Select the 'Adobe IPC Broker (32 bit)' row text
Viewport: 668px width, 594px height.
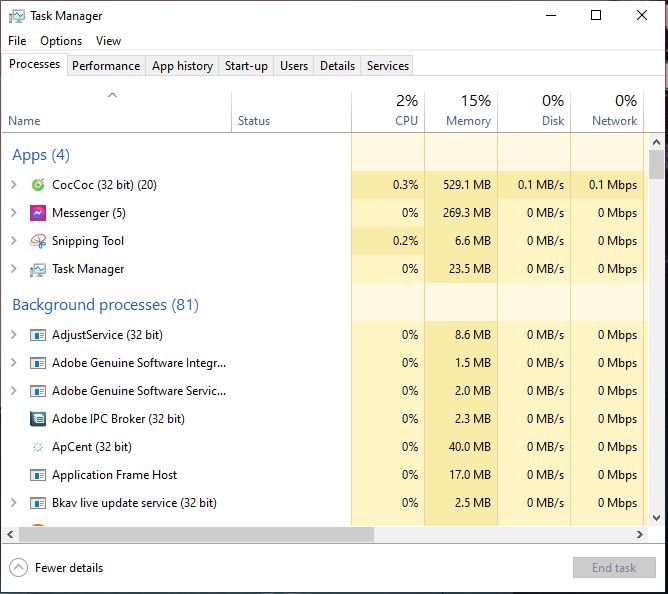(x=118, y=419)
